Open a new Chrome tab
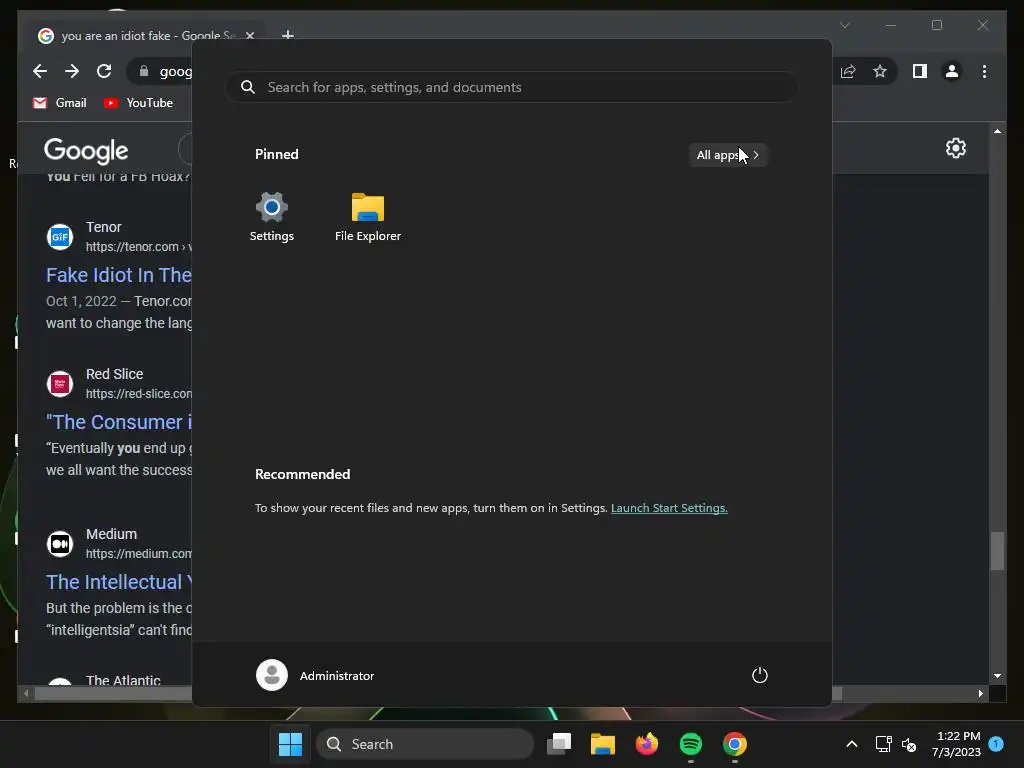This screenshot has height=768, width=1024. (287, 35)
